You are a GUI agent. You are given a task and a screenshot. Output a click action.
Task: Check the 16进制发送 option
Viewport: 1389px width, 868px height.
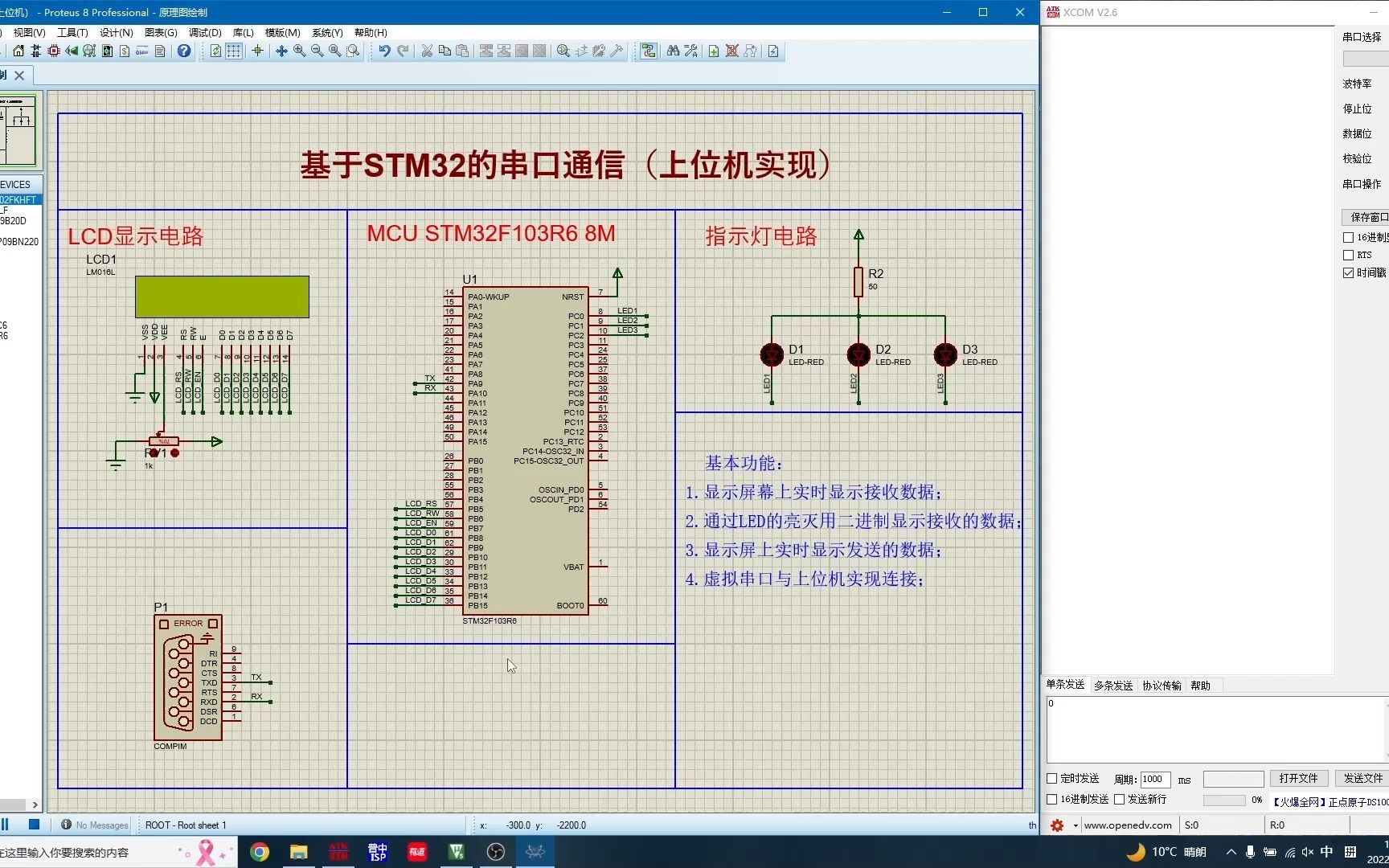[x=1051, y=799]
